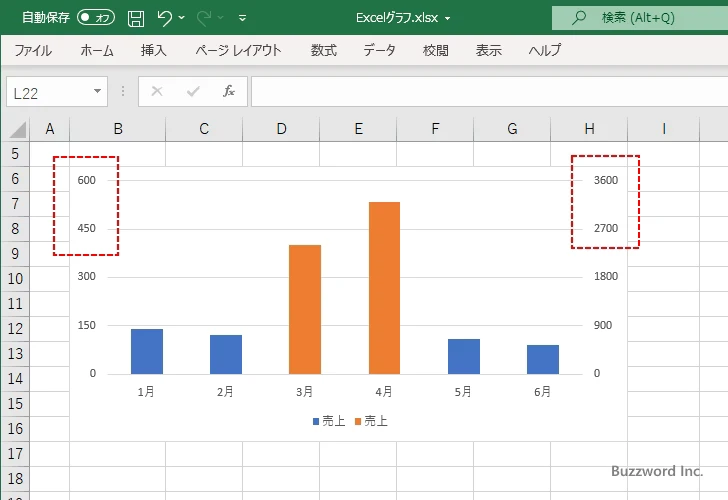Click the 300 label on the left axis
This screenshot has height=500, width=728.
[x=86, y=276]
